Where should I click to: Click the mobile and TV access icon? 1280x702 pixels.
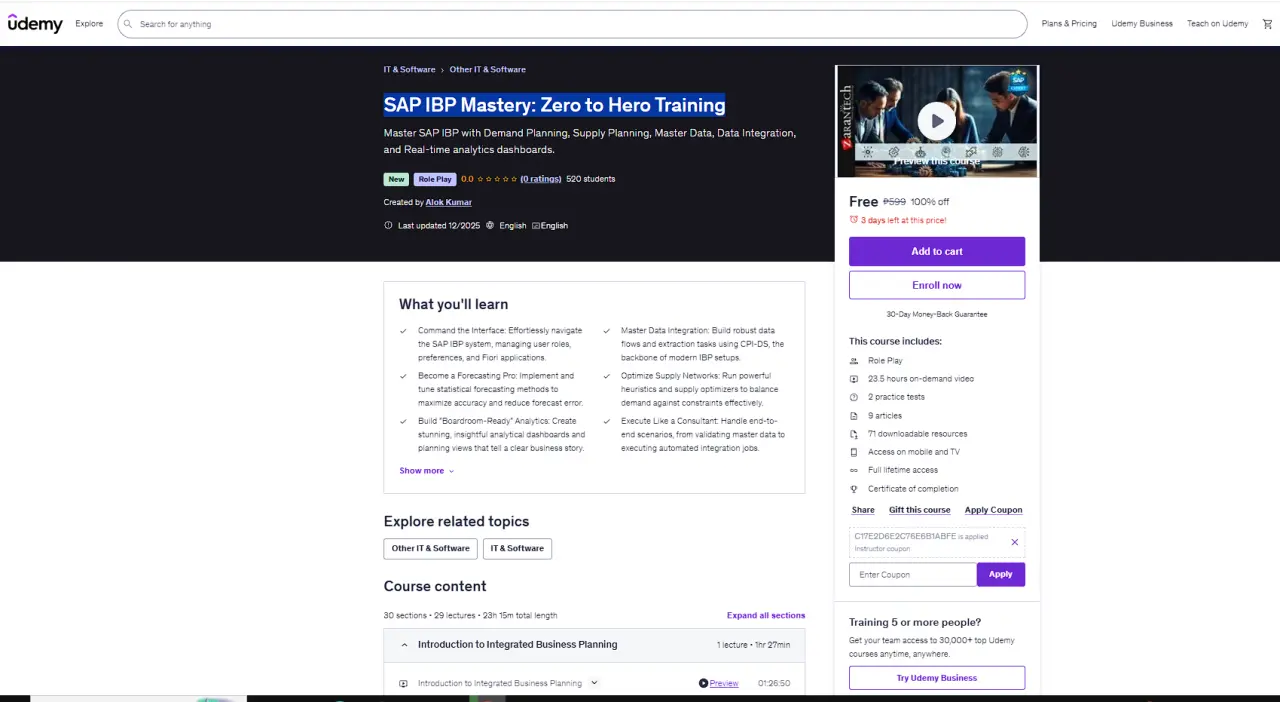(x=853, y=452)
